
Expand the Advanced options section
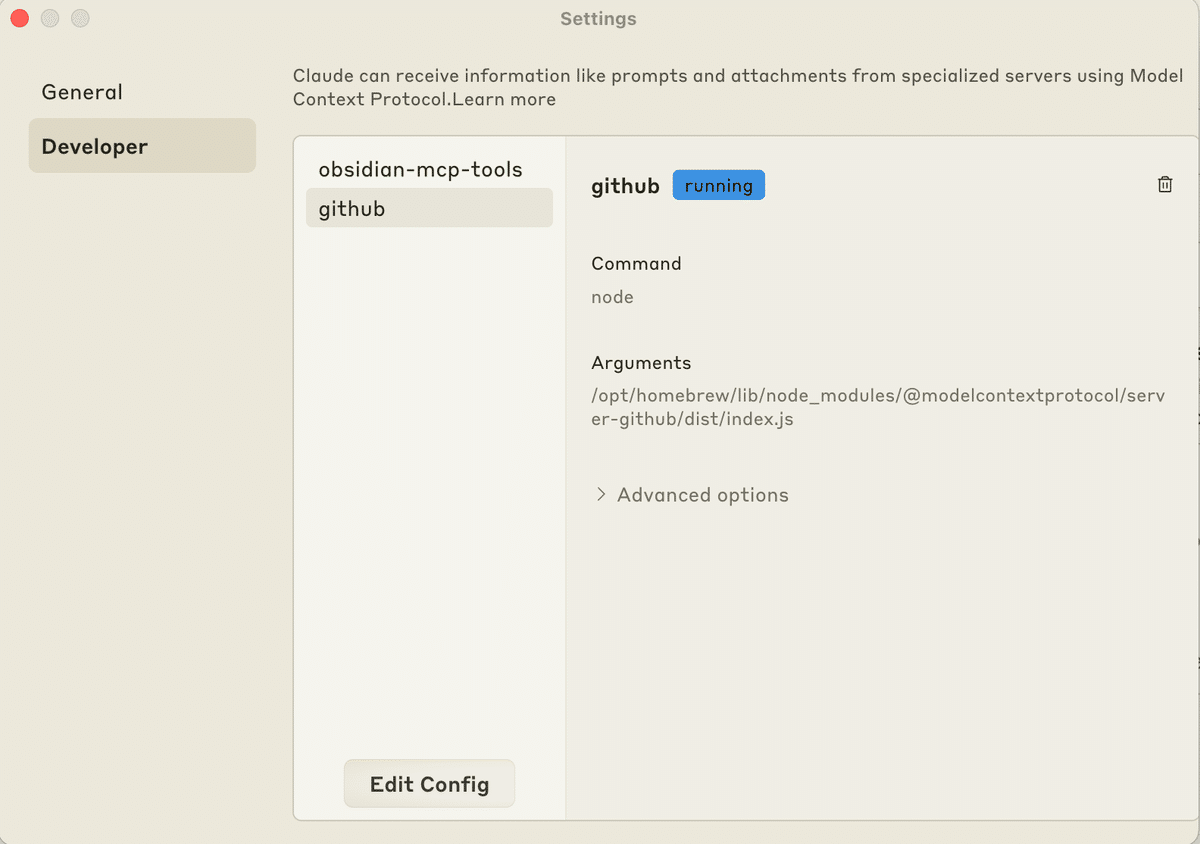pos(701,494)
